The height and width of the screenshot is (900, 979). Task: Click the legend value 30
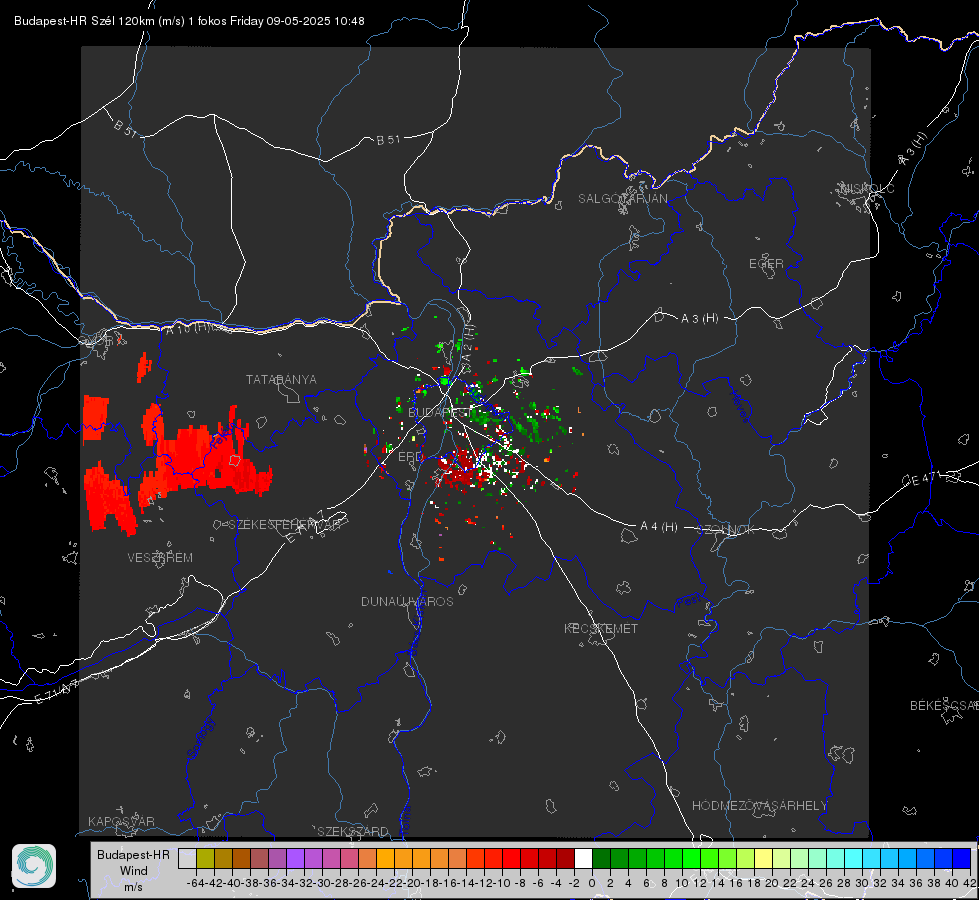point(862,883)
